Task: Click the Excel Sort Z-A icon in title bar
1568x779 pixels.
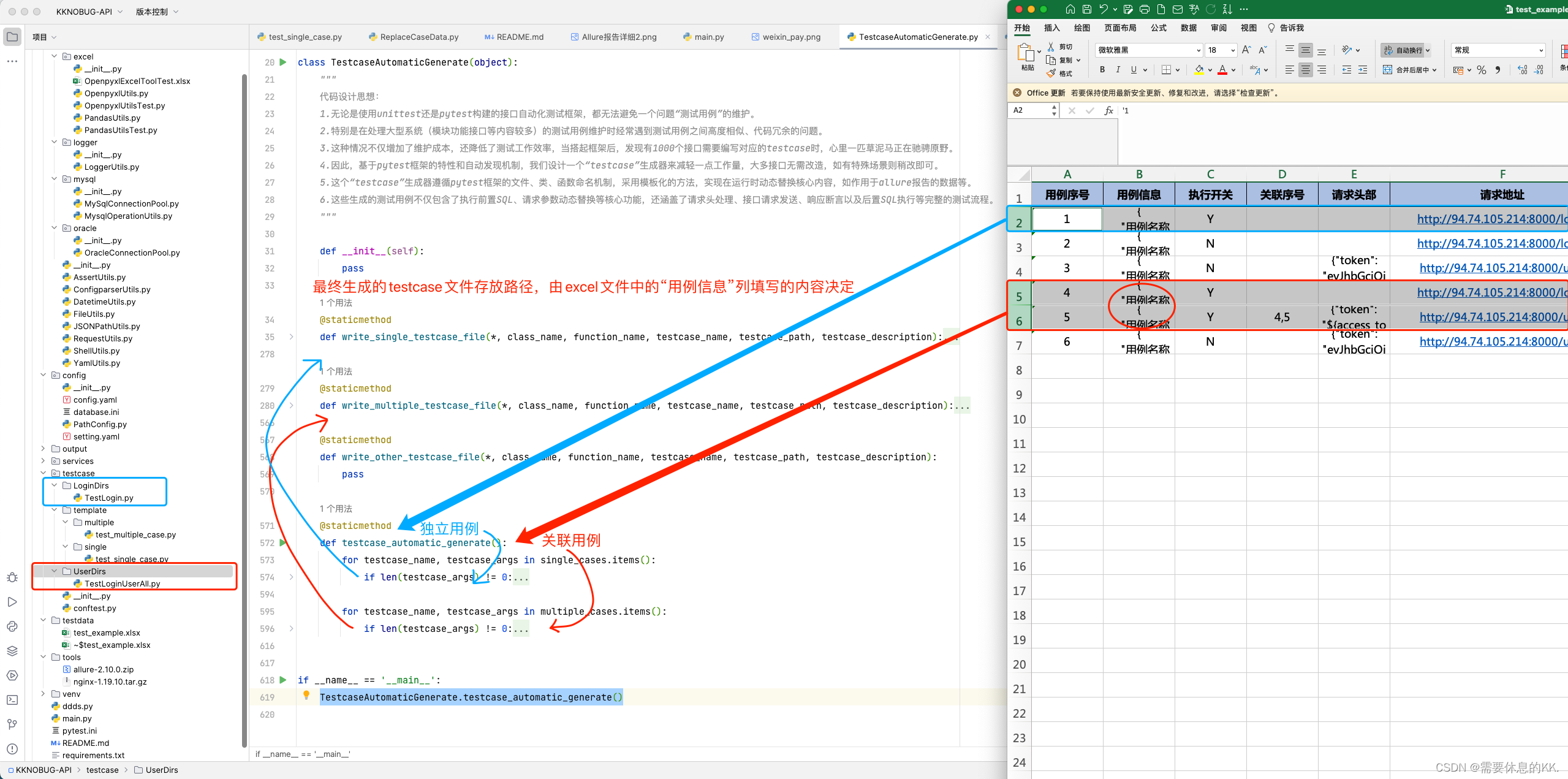Action: coord(1227,9)
